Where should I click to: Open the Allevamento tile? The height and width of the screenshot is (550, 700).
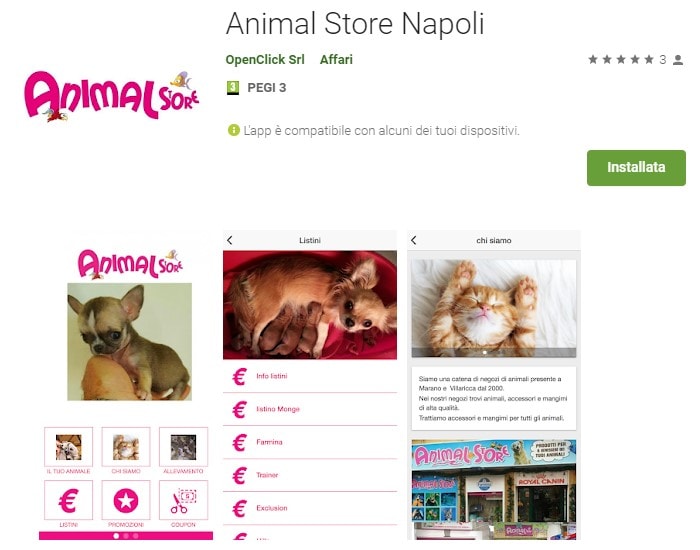183,447
